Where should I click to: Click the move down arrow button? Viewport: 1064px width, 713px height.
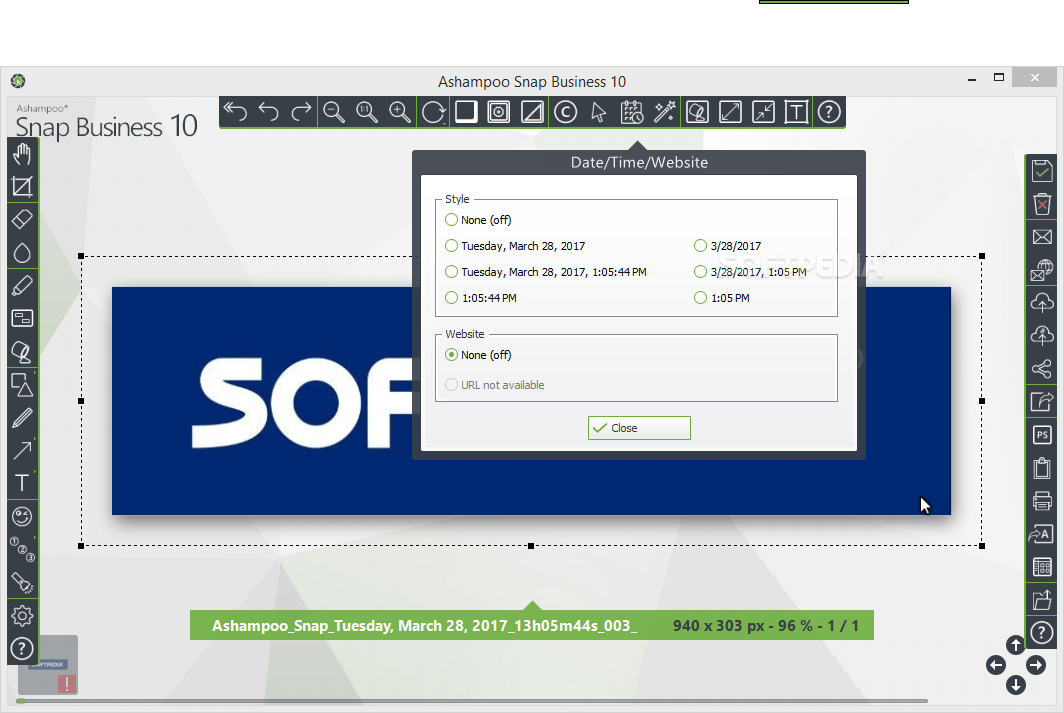coord(1016,685)
